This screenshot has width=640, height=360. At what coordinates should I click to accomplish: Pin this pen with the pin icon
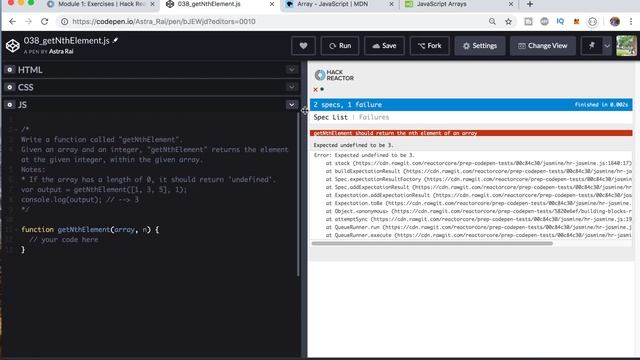point(591,46)
